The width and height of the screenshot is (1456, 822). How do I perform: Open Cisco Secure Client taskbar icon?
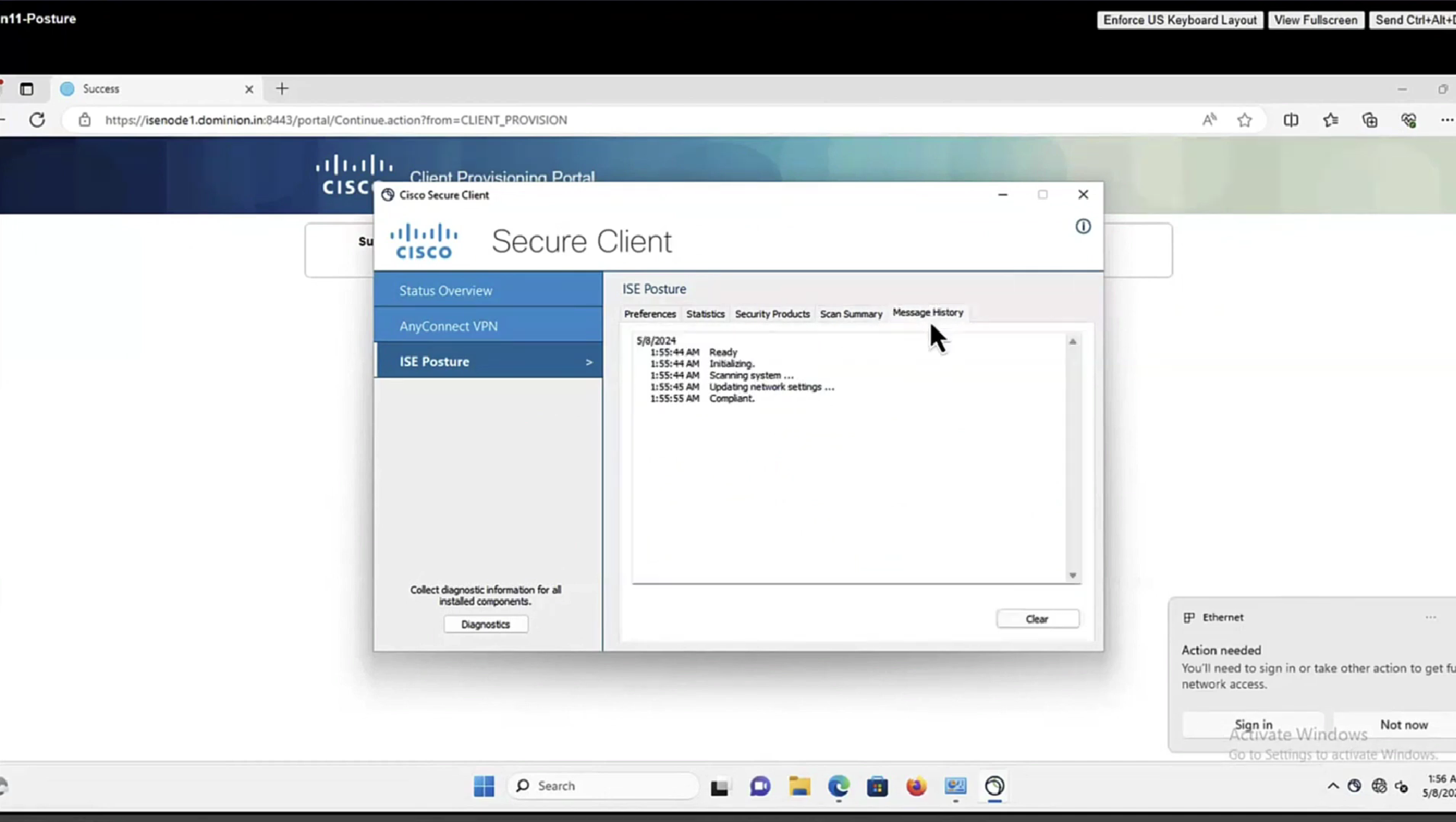pyautogui.click(x=994, y=786)
